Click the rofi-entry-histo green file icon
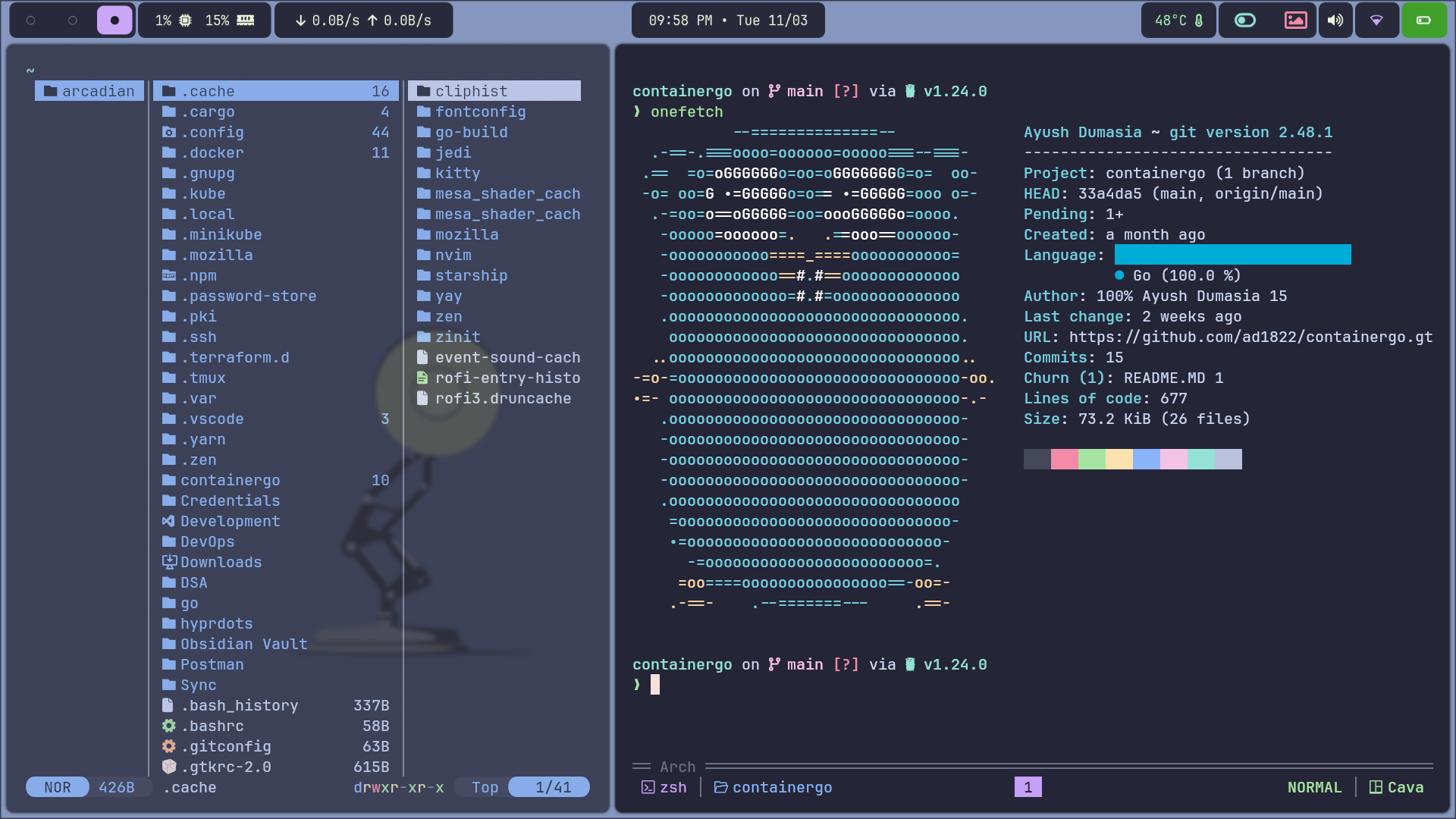 pyautogui.click(x=422, y=378)
